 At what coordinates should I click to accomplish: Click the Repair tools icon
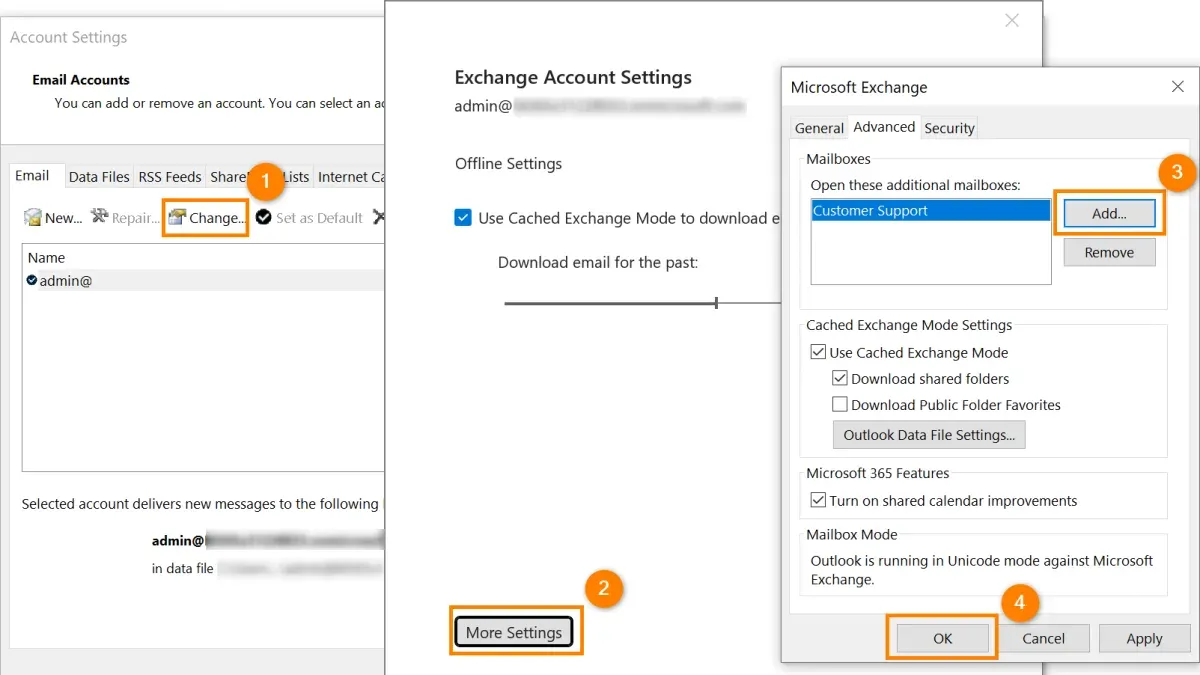(99, 216)
